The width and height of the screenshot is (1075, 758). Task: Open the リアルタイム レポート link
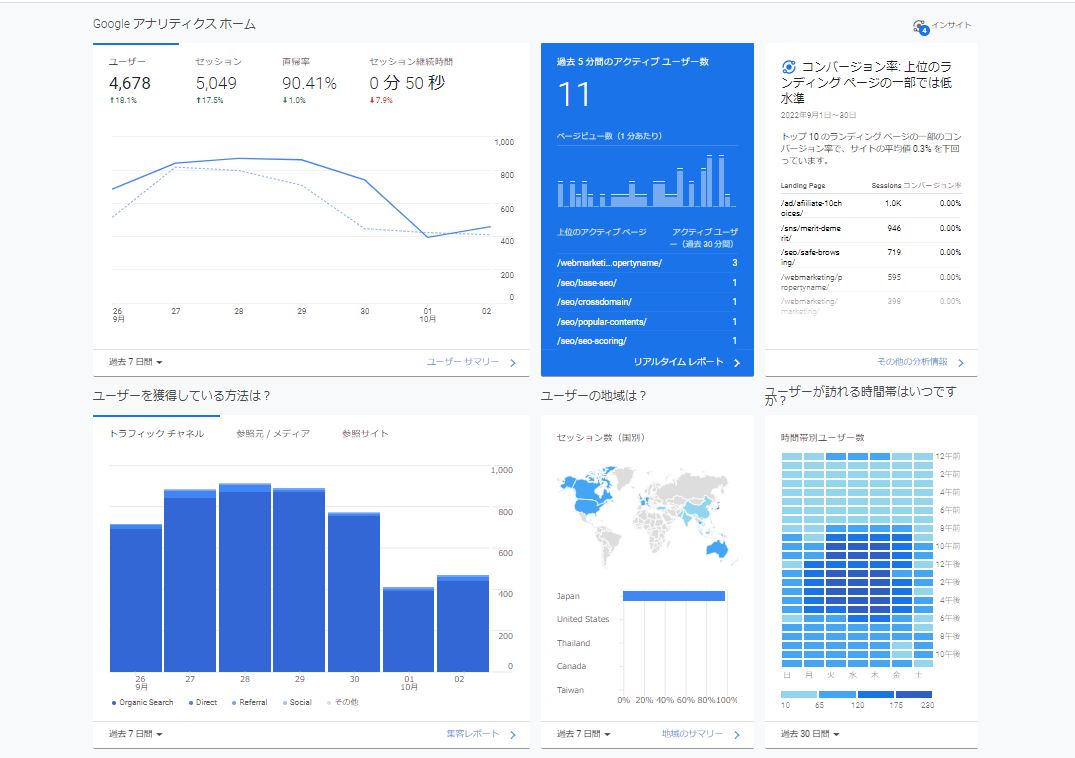point(678,362)
